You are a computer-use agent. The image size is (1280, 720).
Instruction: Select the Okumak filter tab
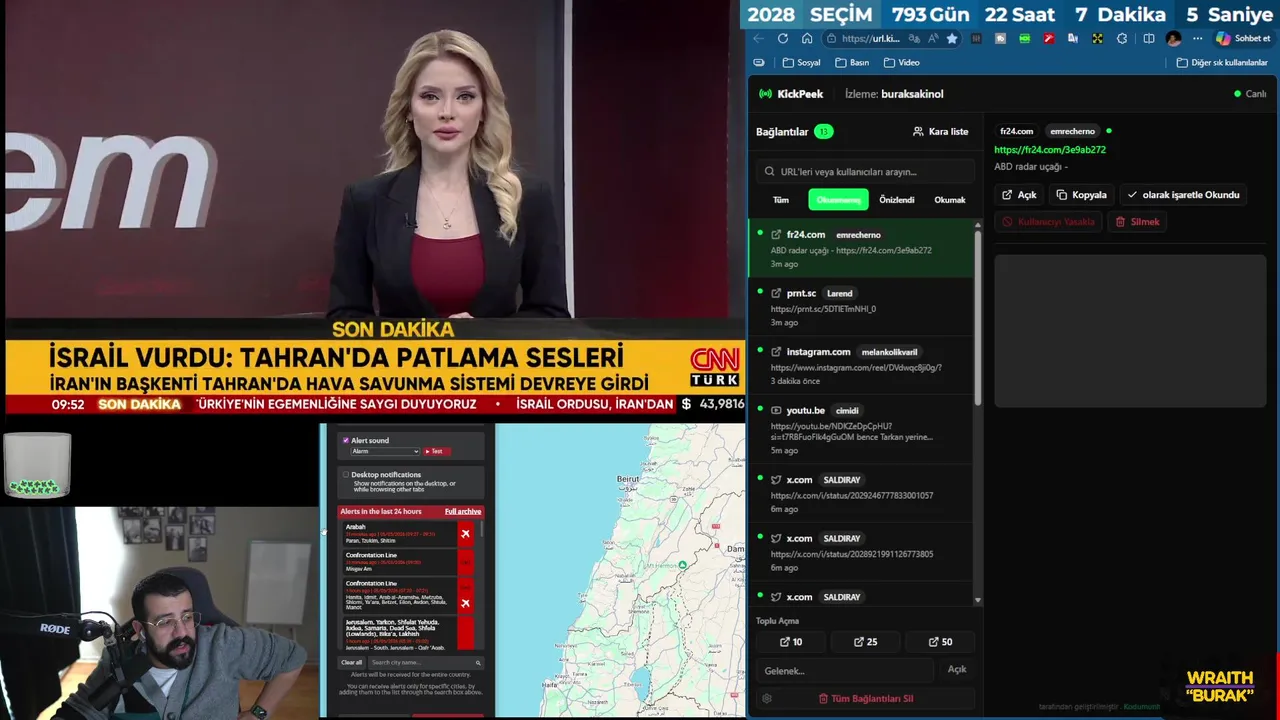[x=950, y=200]
